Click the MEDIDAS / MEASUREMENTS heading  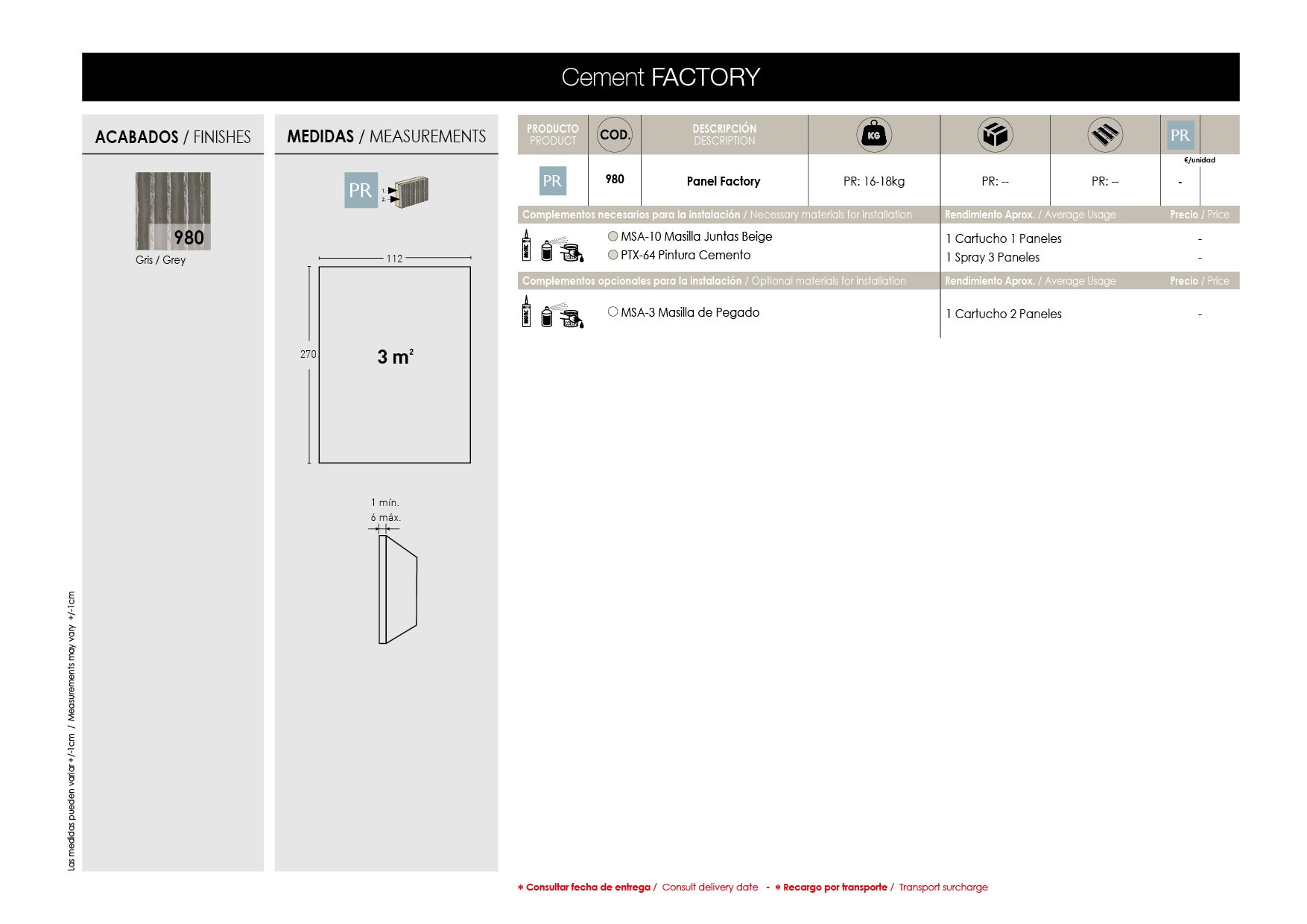click(x=386, y=136)
